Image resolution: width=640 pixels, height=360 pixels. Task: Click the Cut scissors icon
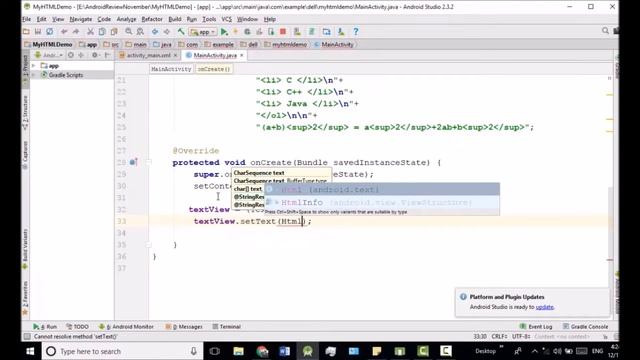(90, 31)
